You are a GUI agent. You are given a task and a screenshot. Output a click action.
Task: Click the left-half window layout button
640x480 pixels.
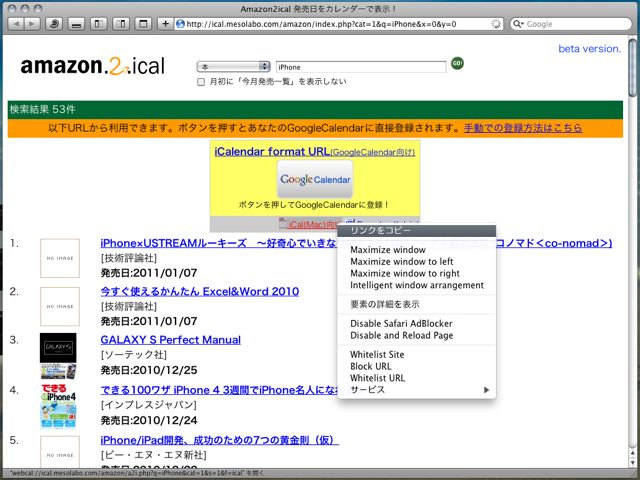point(98,24)
